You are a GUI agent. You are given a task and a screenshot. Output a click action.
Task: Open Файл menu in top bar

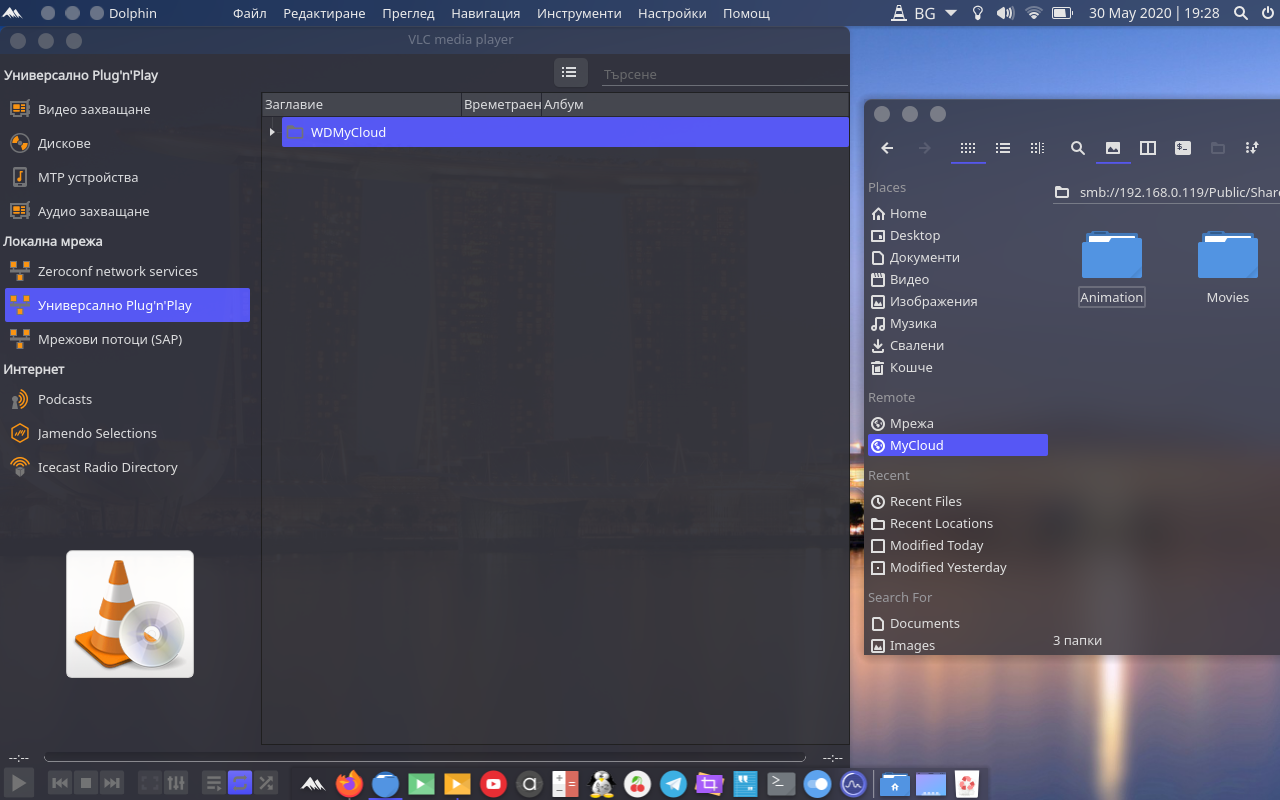(x=249, y=13)
